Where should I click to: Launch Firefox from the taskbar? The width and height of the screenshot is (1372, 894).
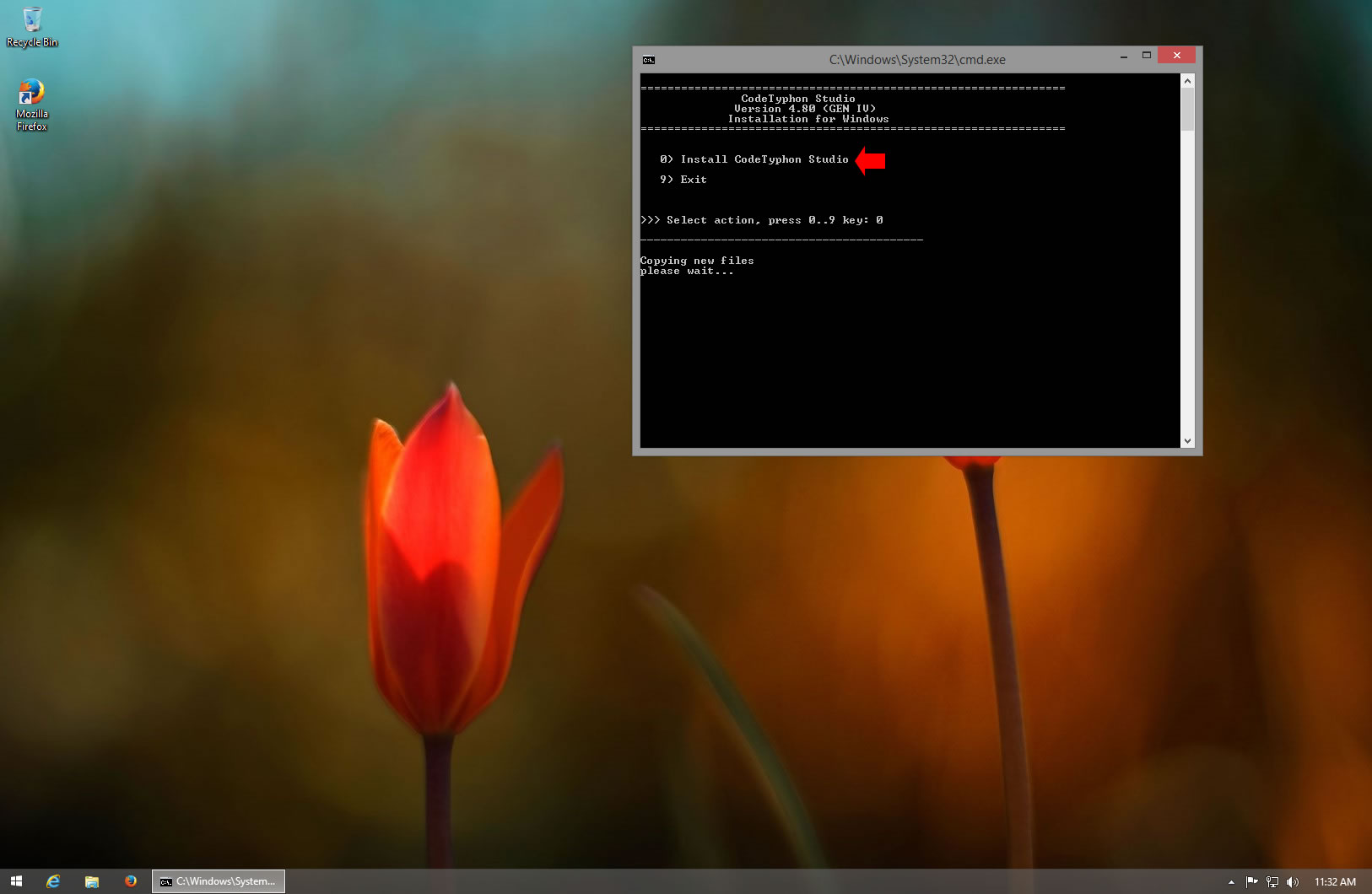(x=131, y=881)
